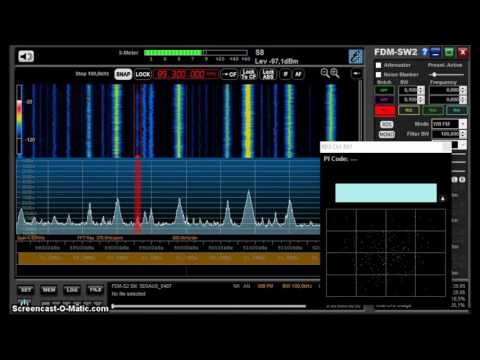The height and width of the screenshot is (360, 480).
Task: Click the waterfall color scale bar
Action: [x=19, y=120]
